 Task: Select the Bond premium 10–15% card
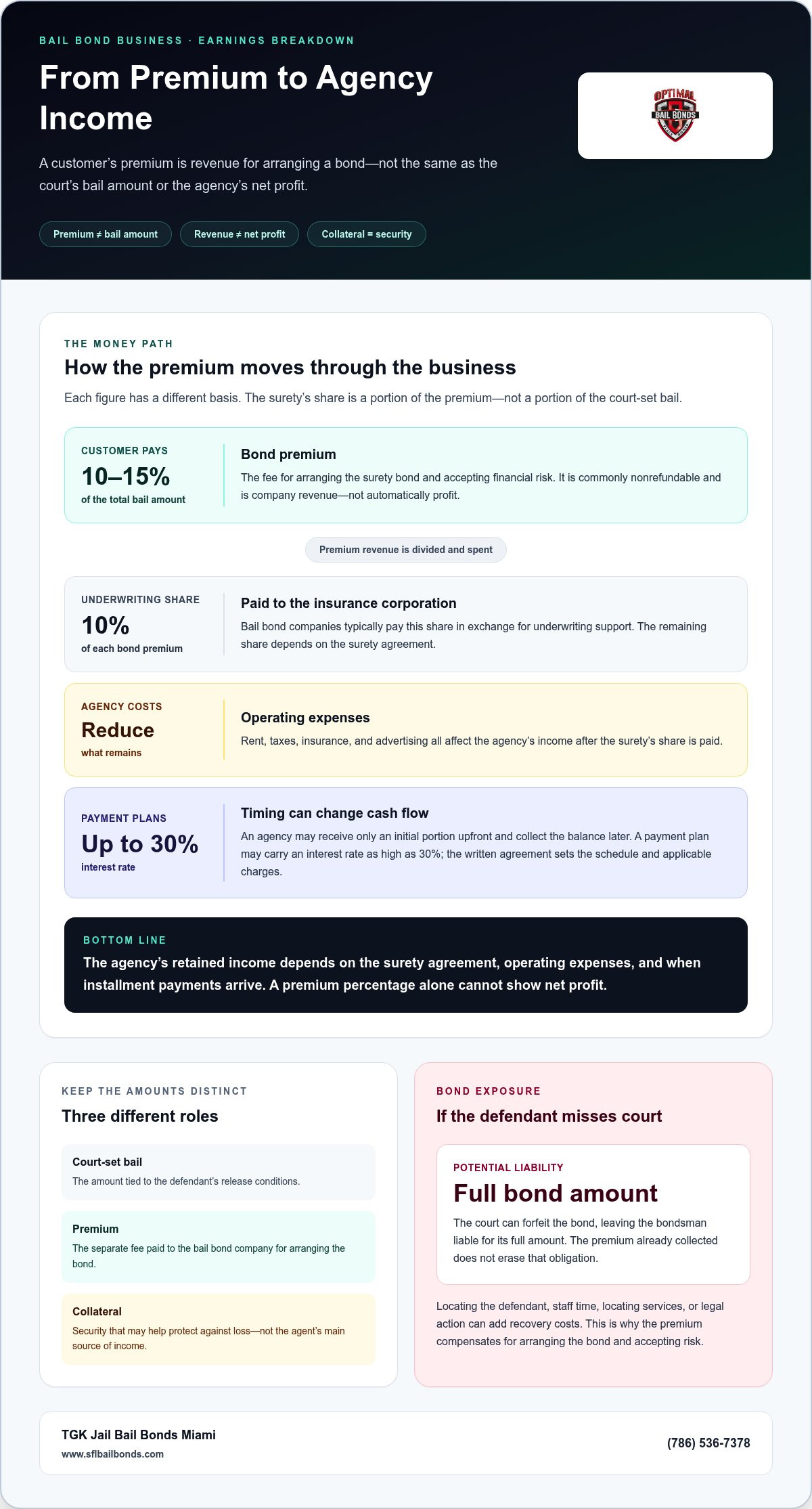click(406, 475)
